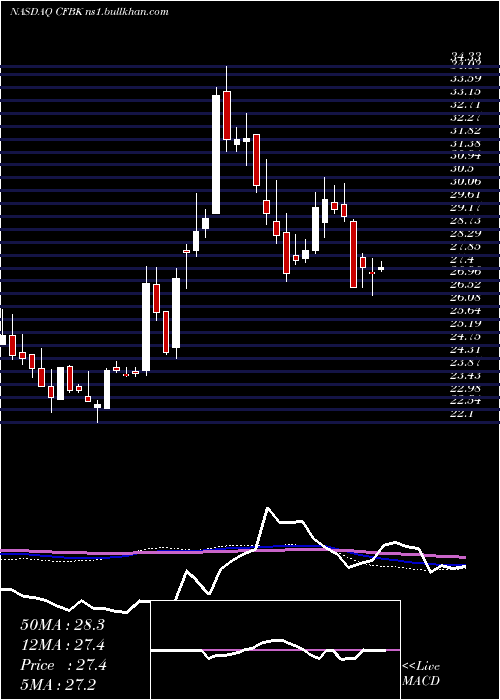
Task: Select the 32.71 price level label
Action: pos(466,105)
